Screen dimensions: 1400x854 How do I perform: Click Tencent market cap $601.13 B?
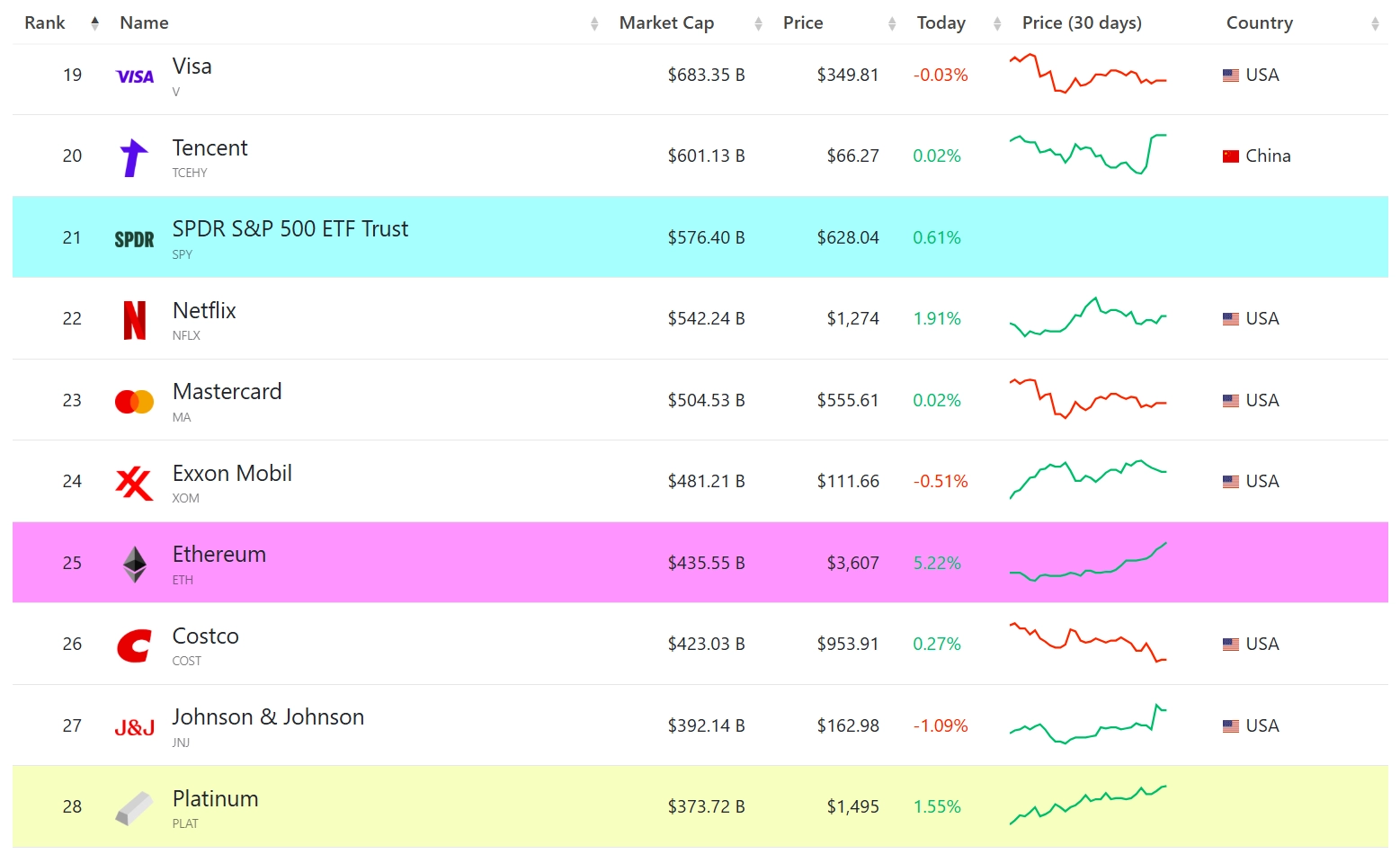[706, 156]
